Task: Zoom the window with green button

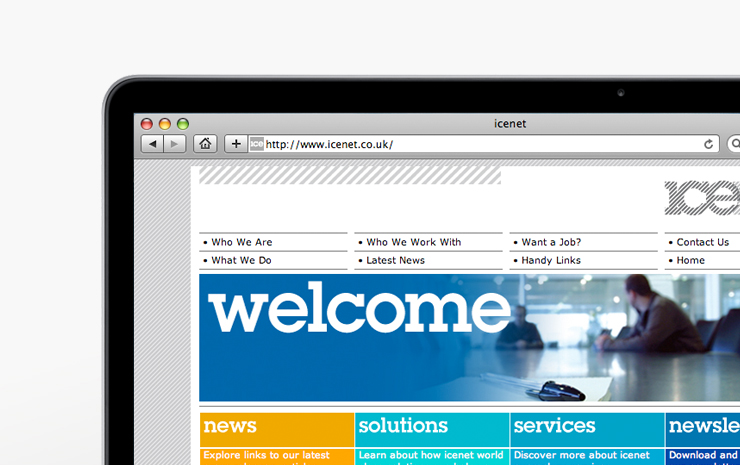Action: tap(183, 124)
